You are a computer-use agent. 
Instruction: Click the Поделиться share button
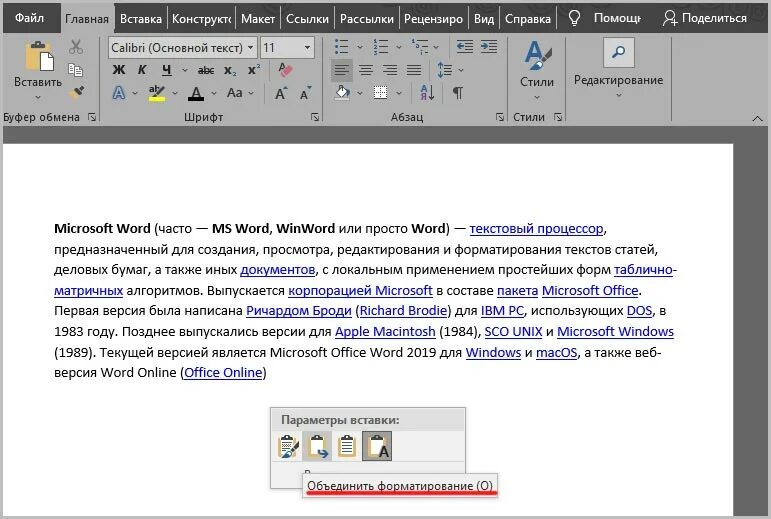coord(705,18)
